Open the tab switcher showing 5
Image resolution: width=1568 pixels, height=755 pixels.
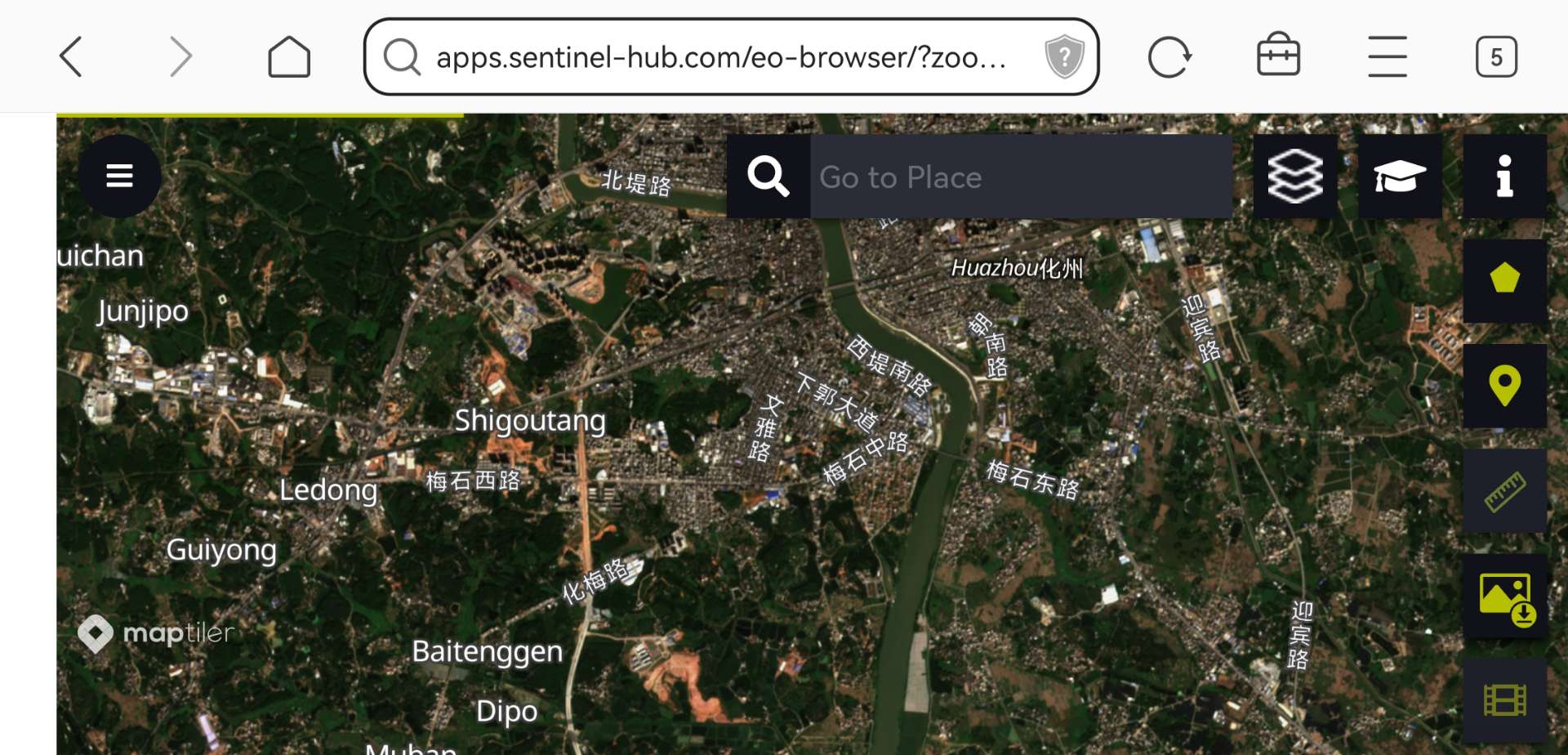(x=1496, y=57)
